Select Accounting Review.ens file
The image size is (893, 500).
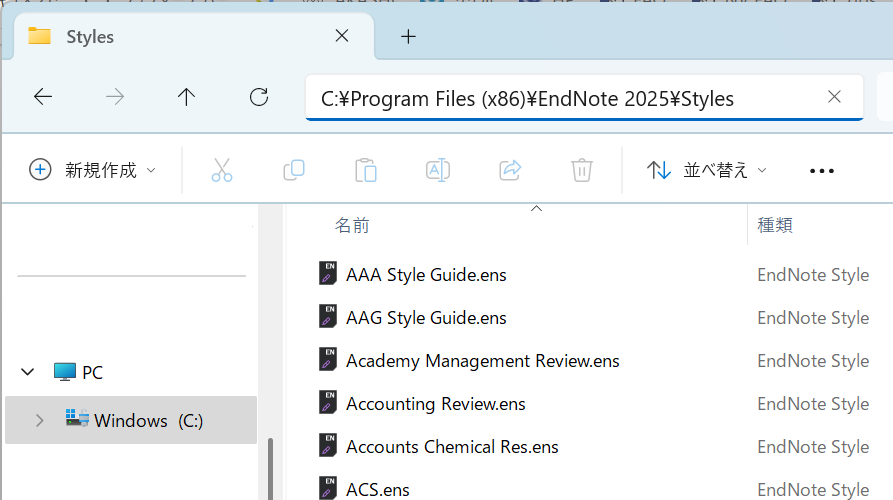point(436,404)
